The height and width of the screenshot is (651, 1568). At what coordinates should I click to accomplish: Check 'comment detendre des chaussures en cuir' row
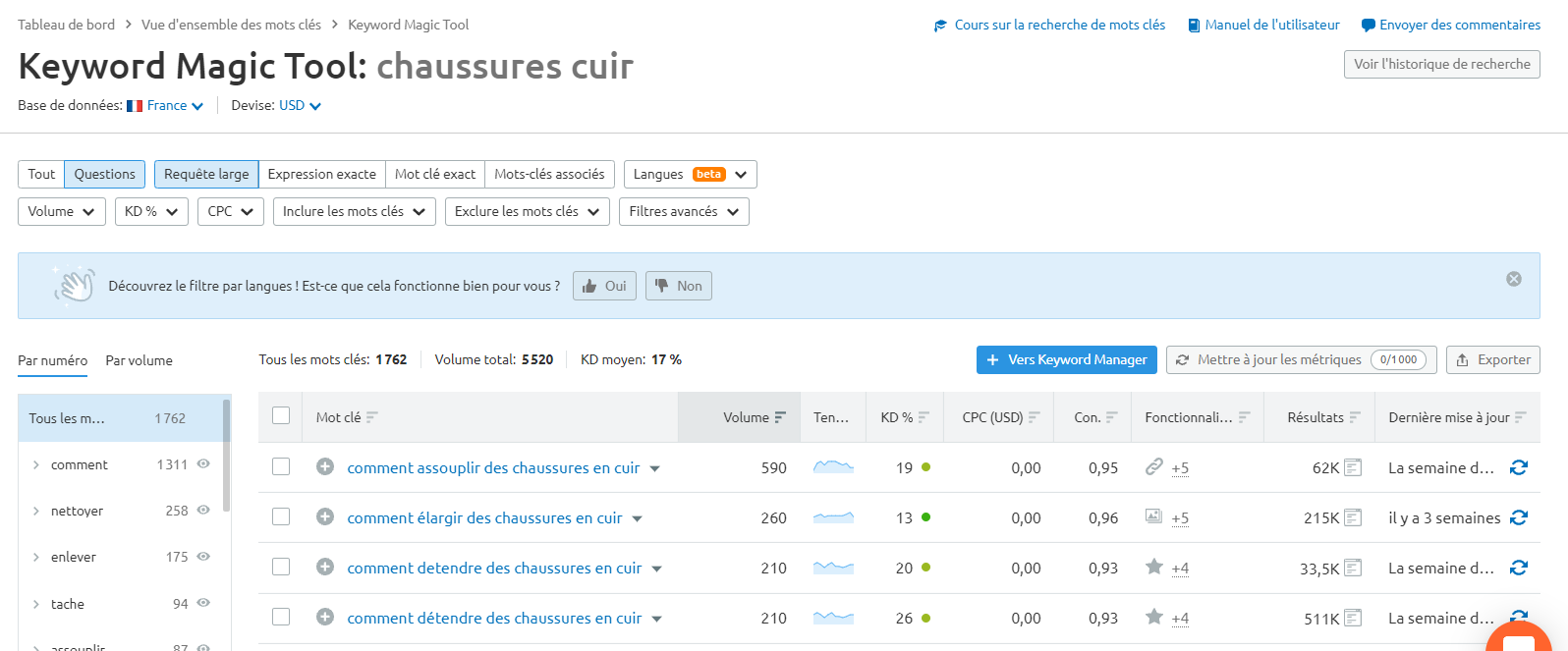click(x=281, y=567)
